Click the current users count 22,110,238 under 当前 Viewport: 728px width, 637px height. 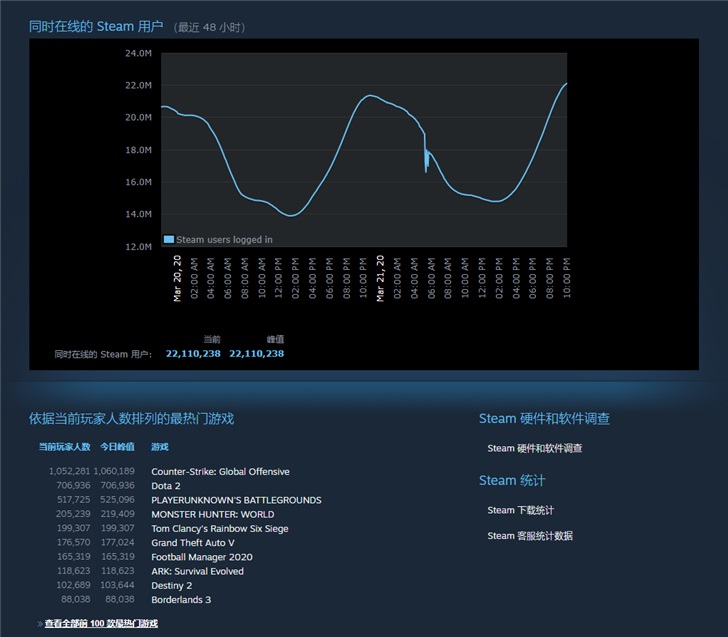tap(193, 353)
